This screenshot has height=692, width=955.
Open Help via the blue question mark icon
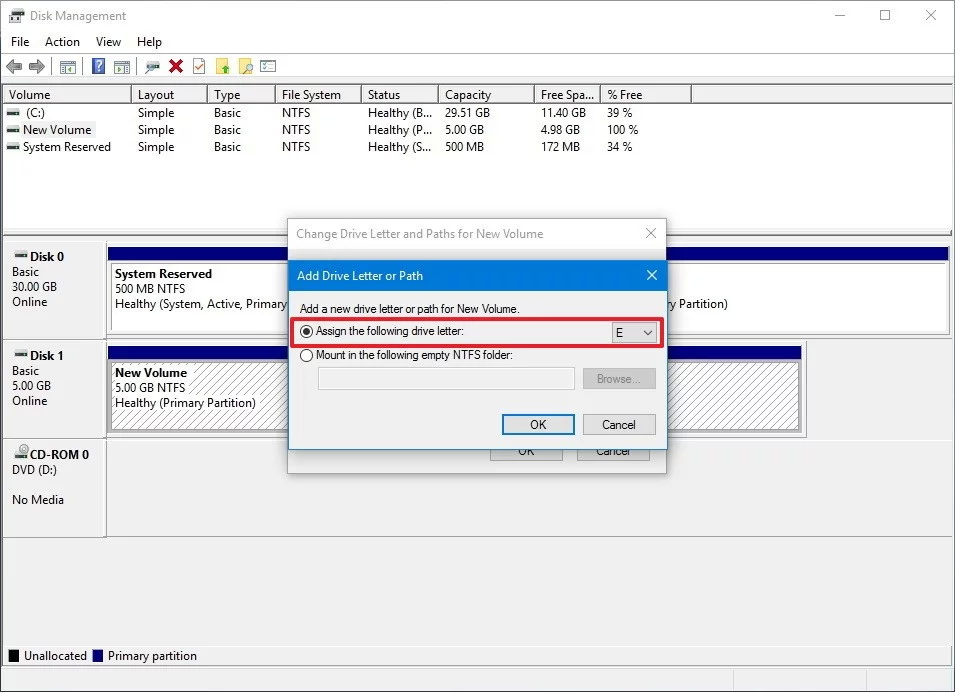pyautogui.click(x=98, y=66)
